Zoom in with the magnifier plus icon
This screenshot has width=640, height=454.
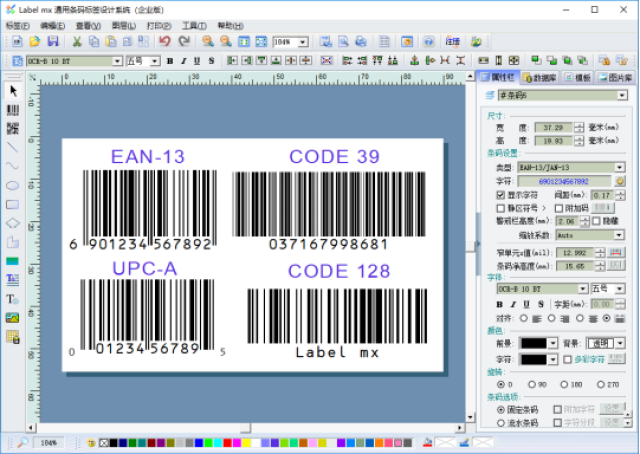pyautogui.click(x=208, y=41)
